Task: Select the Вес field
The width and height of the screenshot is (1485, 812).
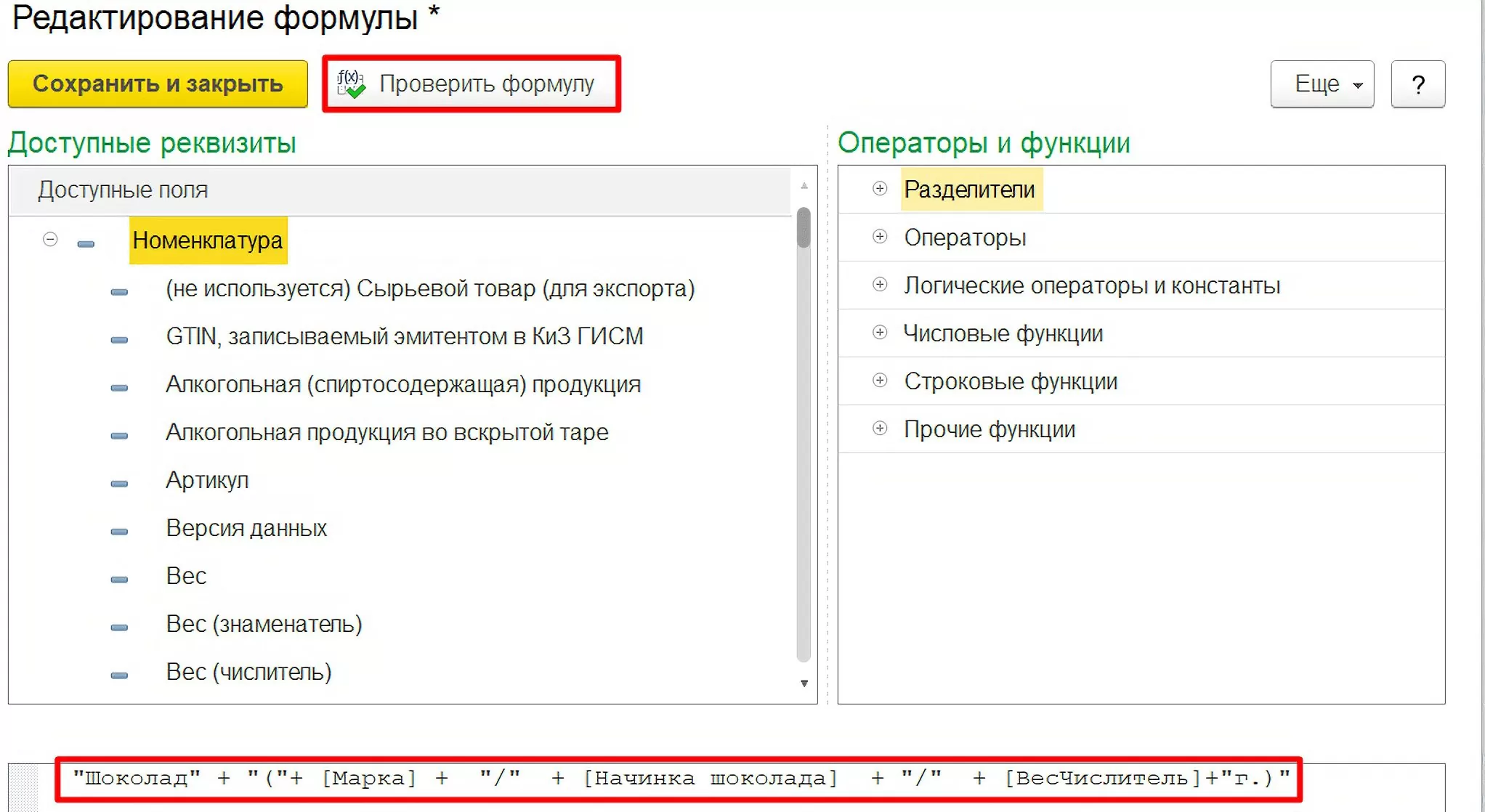Action: coord(186,576)
